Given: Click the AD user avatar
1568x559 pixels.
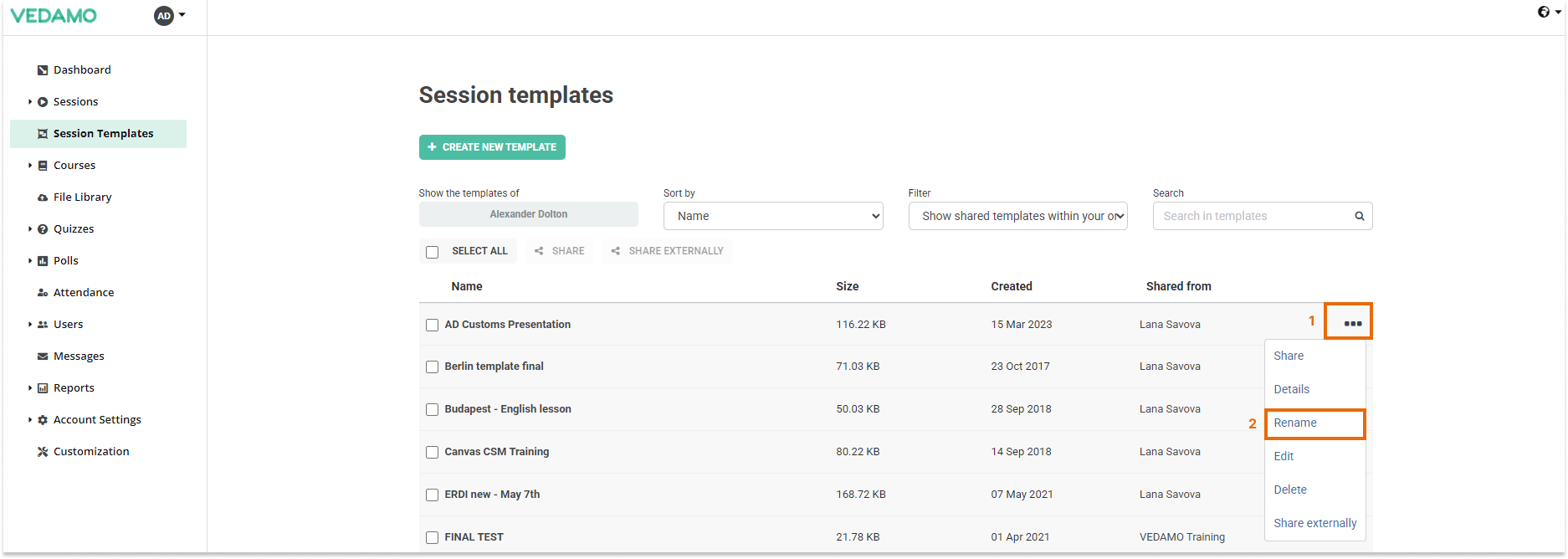Looking at the screenshot, I should tap(164, 16).
